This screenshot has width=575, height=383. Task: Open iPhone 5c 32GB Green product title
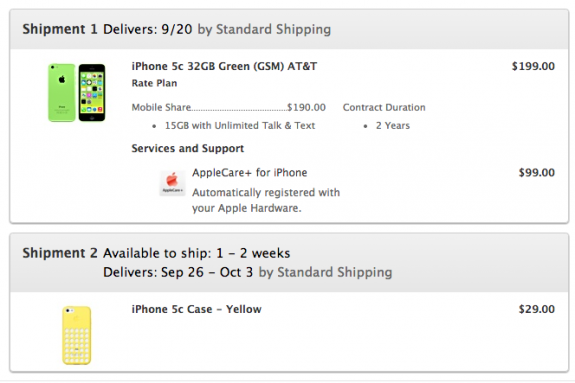coord(224,66)
